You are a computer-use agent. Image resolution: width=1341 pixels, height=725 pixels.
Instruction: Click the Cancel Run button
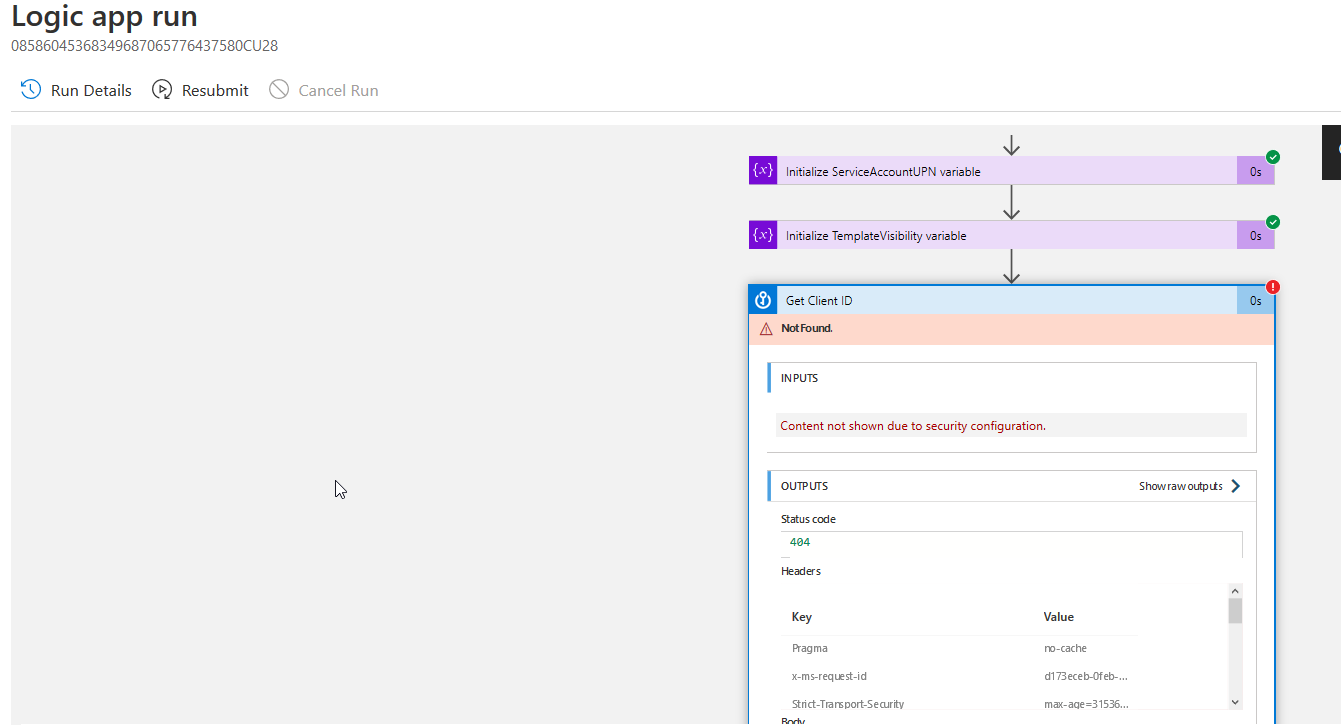[x=323, y=89]
